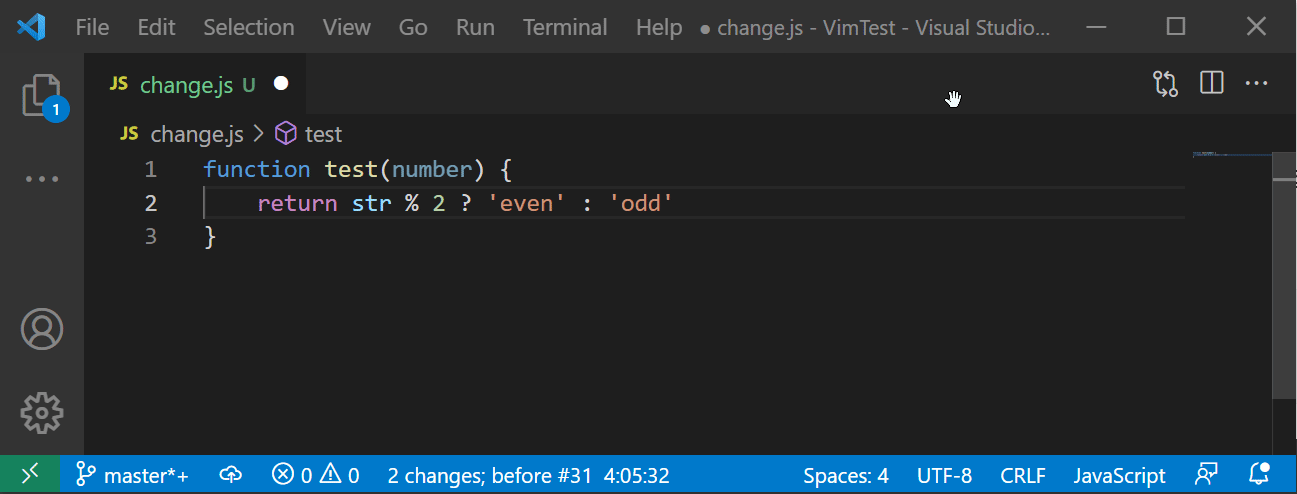Click the vertical scrollbar thumb in the editor
The width and height of the screenshot is (1297, 494).
(1284, 275)
